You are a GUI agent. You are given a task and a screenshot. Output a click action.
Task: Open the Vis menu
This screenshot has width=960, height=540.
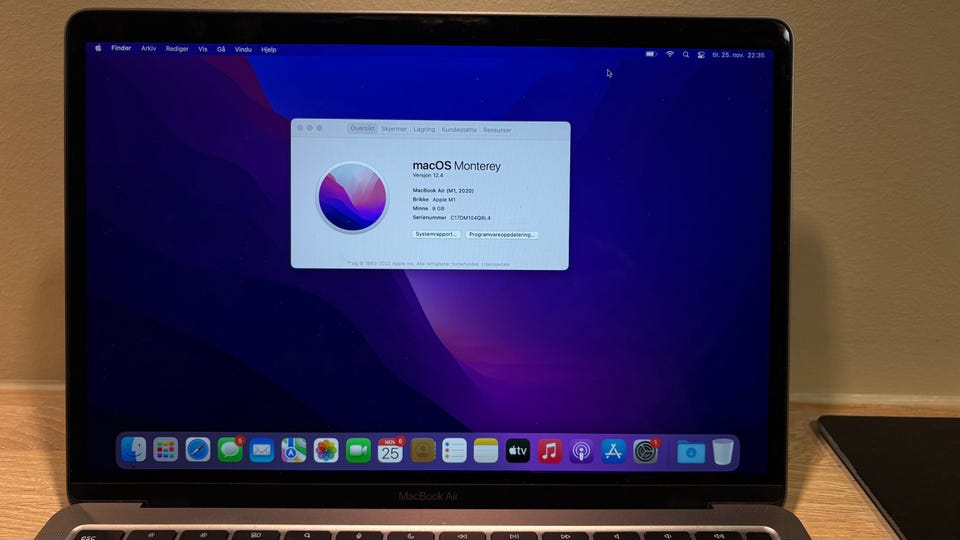(x=203, y=49)
